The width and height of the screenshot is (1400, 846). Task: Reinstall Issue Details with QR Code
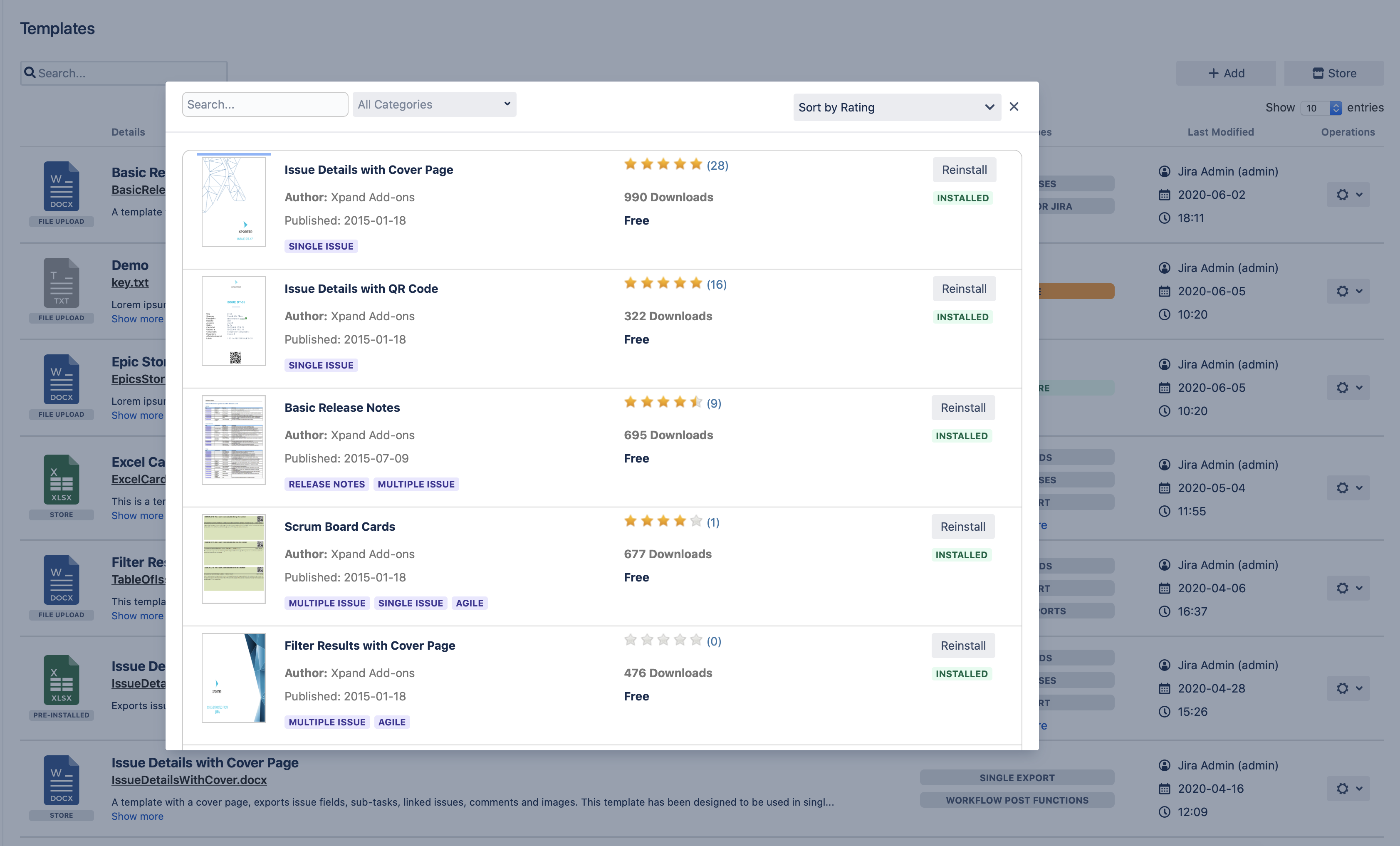[964, 289]
